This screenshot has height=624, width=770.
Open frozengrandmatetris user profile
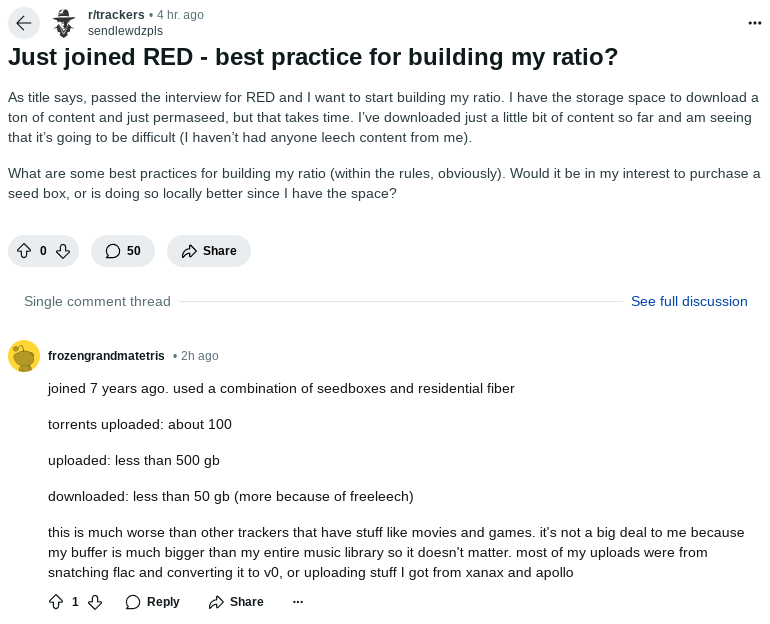[x=105, y=356]
